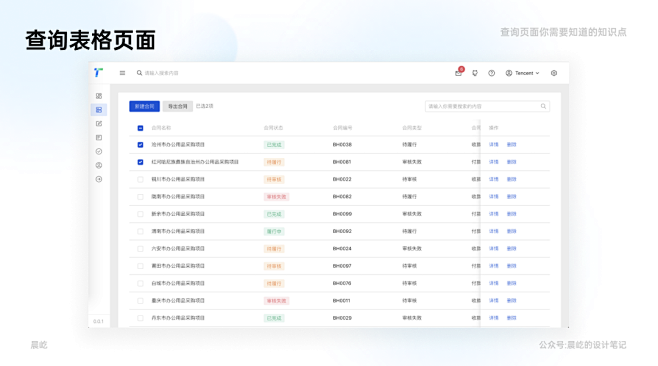This screenshot has height=366, width=658.
Task: Open the dashboard icon in the sidebar
Action: pos(99,96)
